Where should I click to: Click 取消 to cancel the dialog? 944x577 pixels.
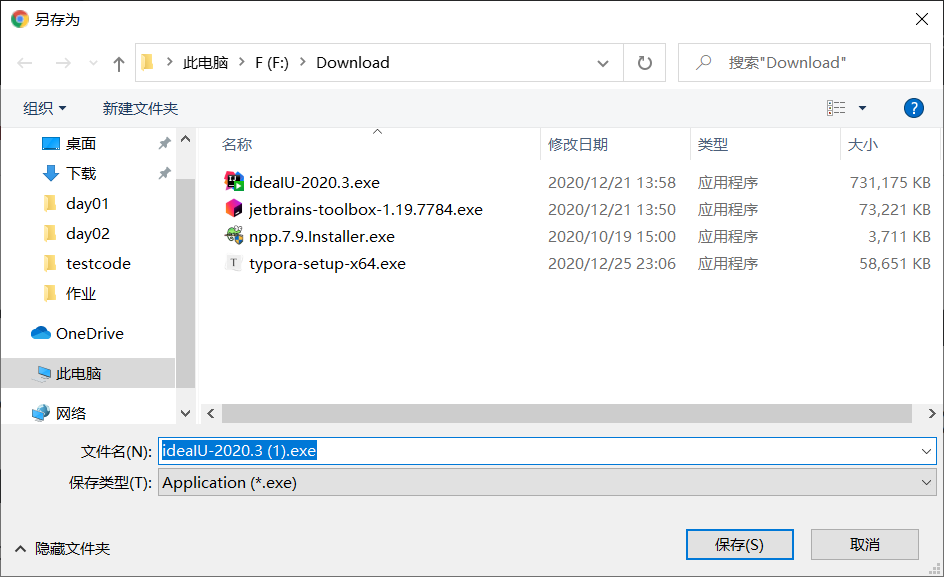865,544
